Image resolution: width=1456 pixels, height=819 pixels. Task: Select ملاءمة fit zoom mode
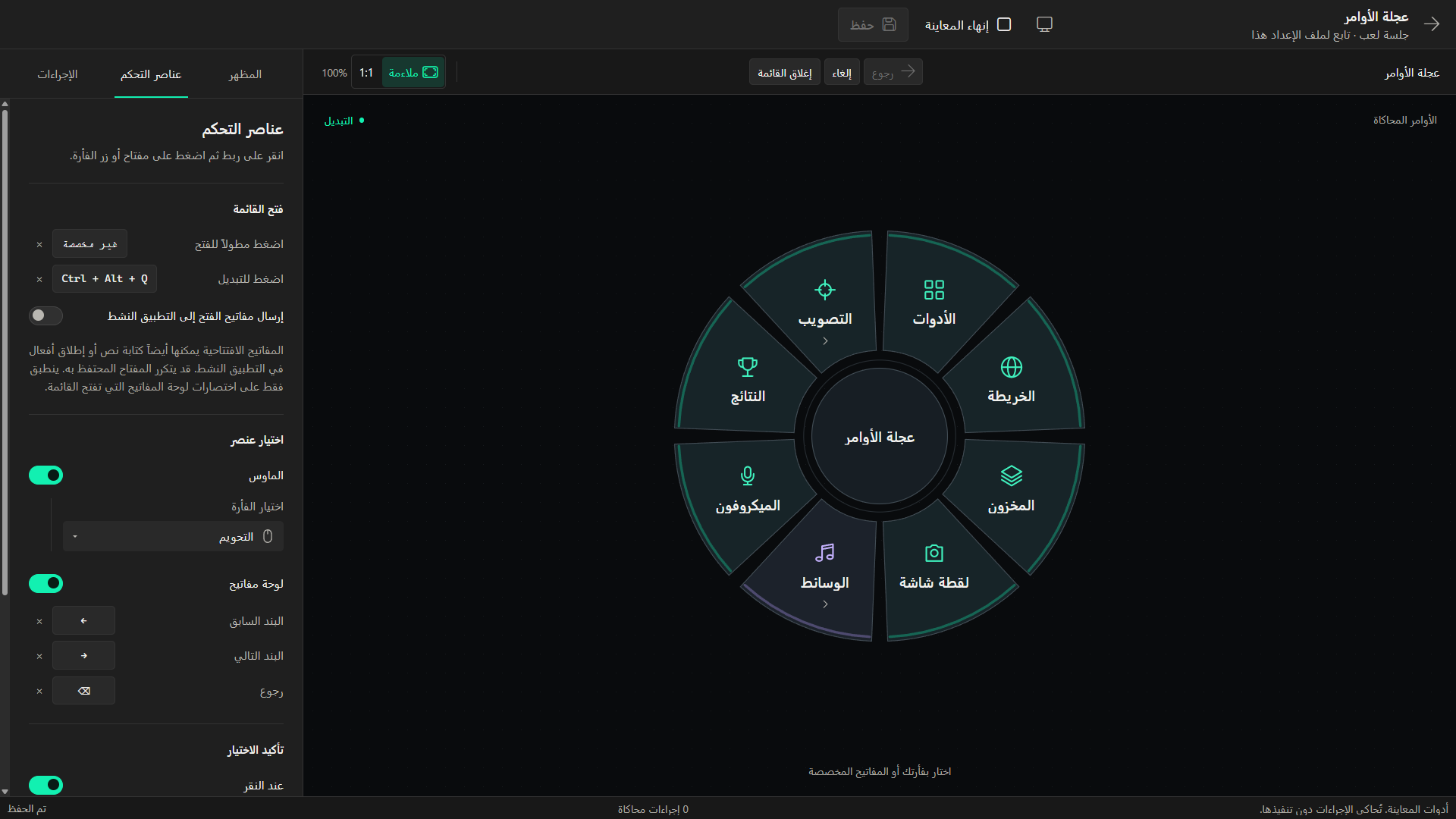(413, 73)
